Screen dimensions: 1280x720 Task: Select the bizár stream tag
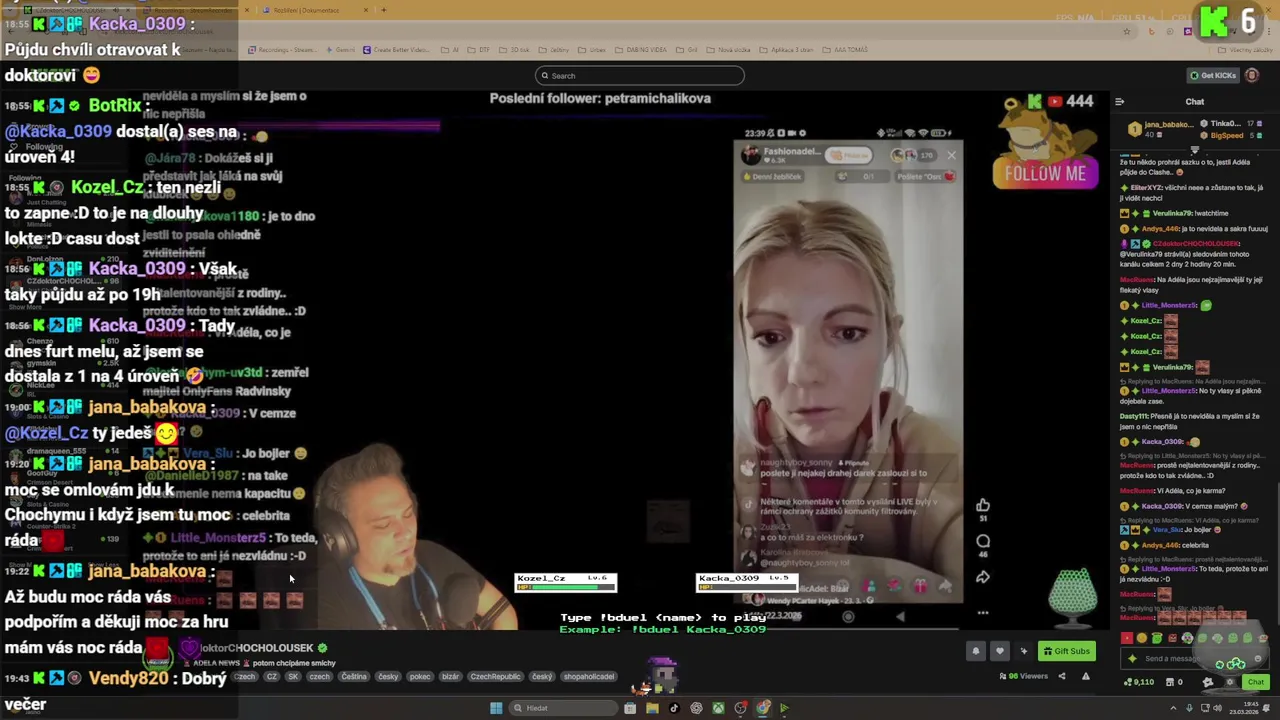(x=451, y=676)
